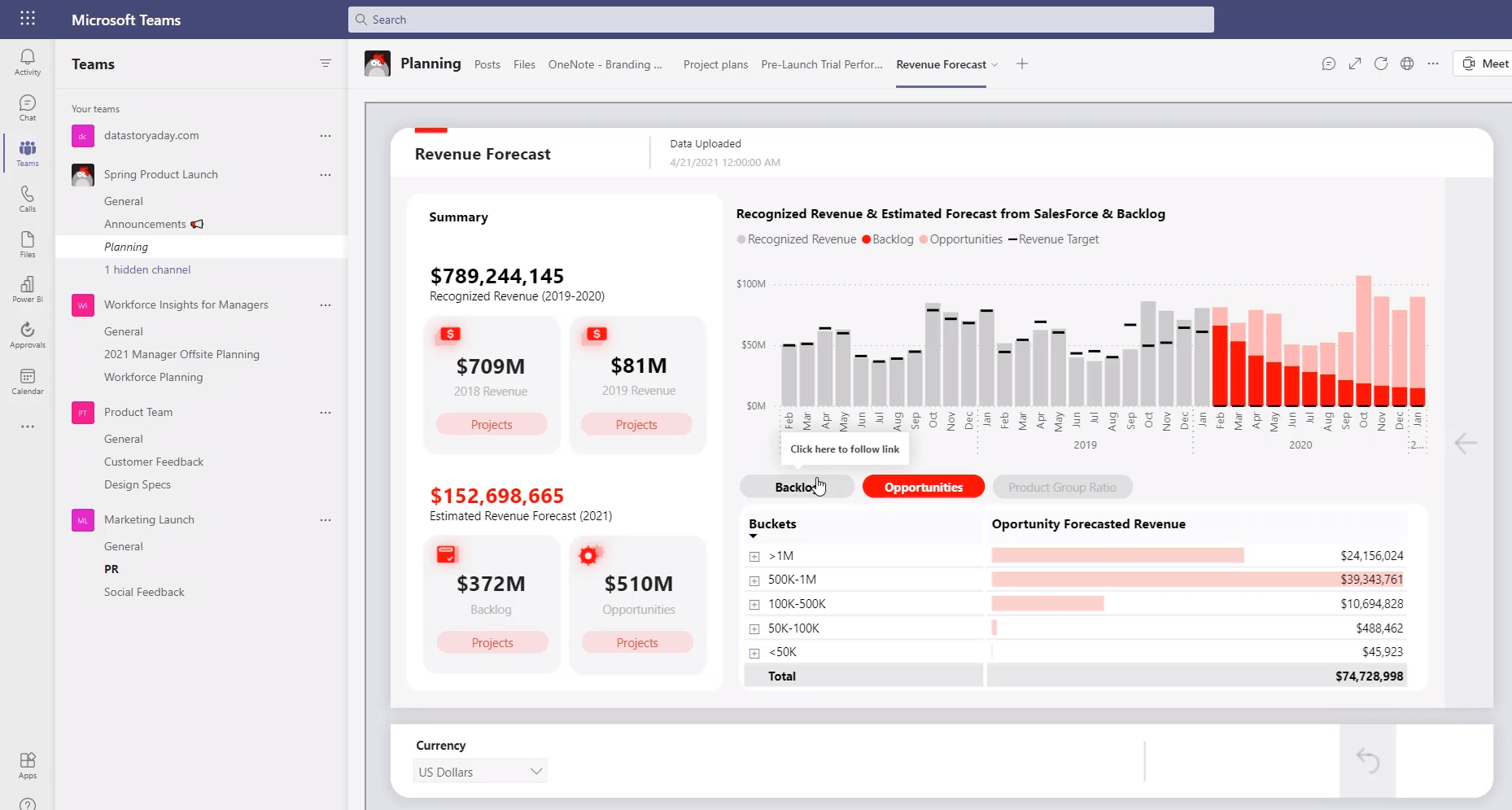The height and width of the screenshot is (810, 1512).
Task: Show the Backlog table view
Action: coord(797,487)
